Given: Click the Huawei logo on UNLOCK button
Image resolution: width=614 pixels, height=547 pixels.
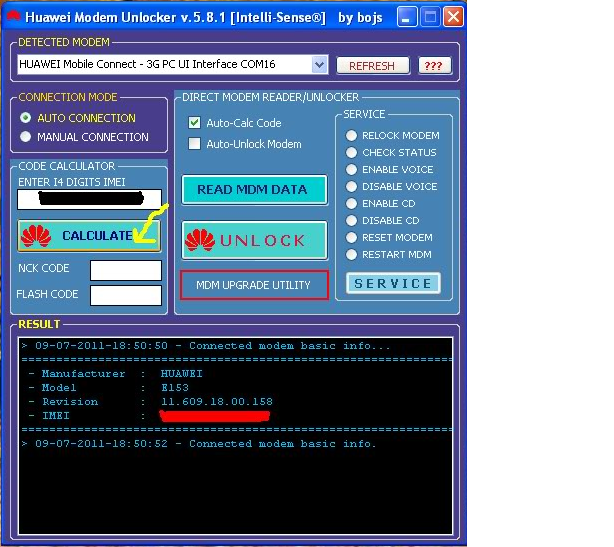Looking at the screenshot, I should [x=200, y=240].
